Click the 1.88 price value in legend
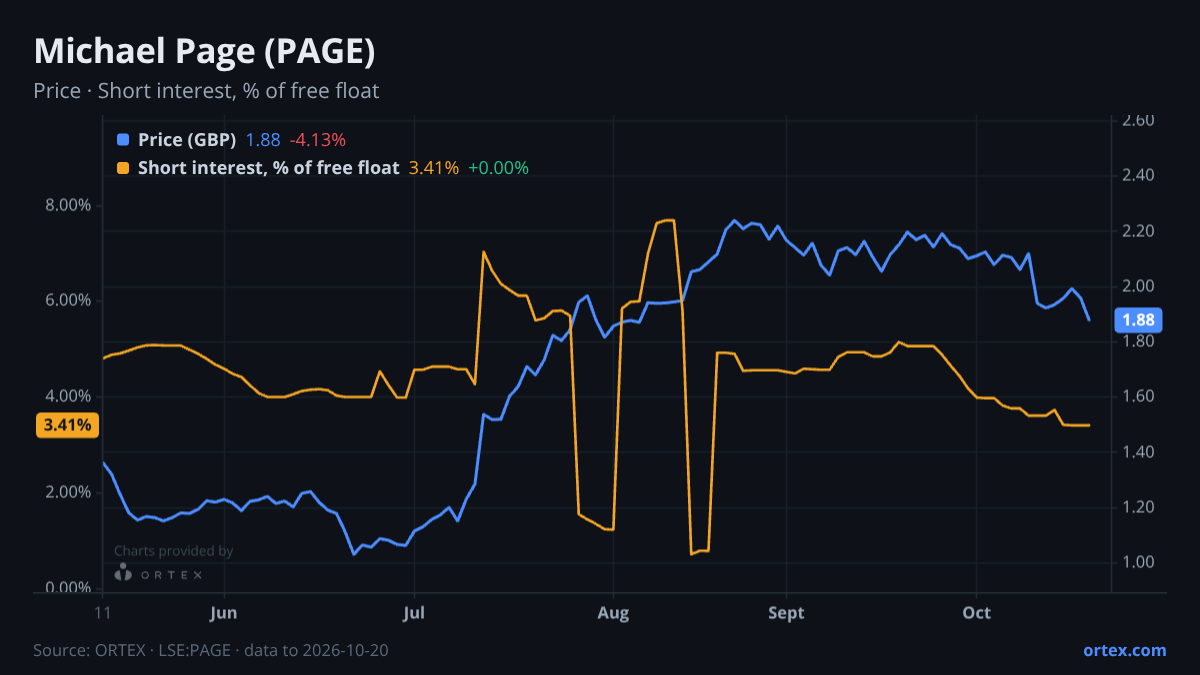The height and width of the screenshot is (675, 1200). 263,140
